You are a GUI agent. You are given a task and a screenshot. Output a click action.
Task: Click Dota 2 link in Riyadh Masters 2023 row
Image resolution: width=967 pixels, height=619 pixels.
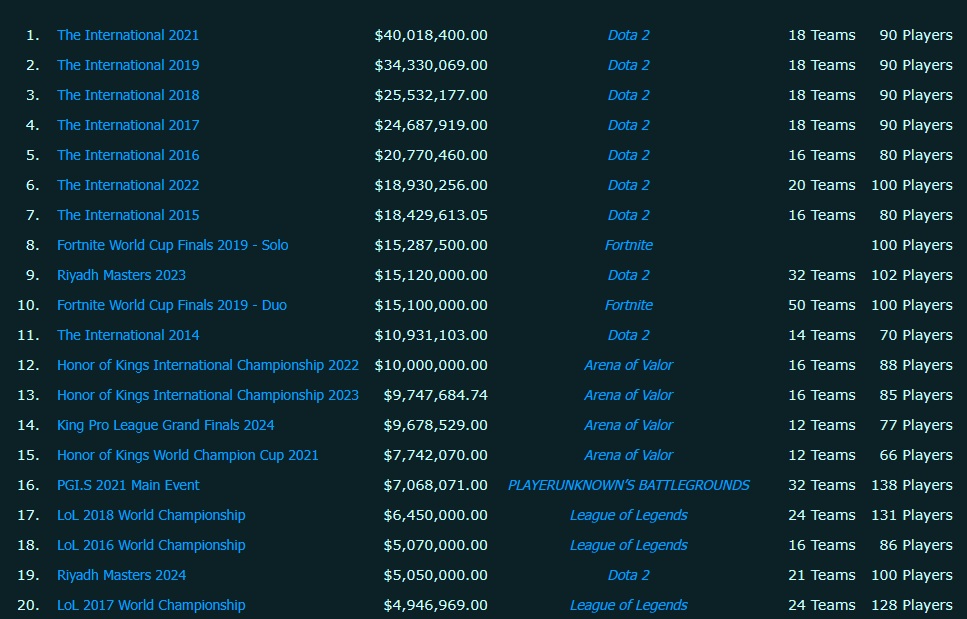click(x=628, y=275)
